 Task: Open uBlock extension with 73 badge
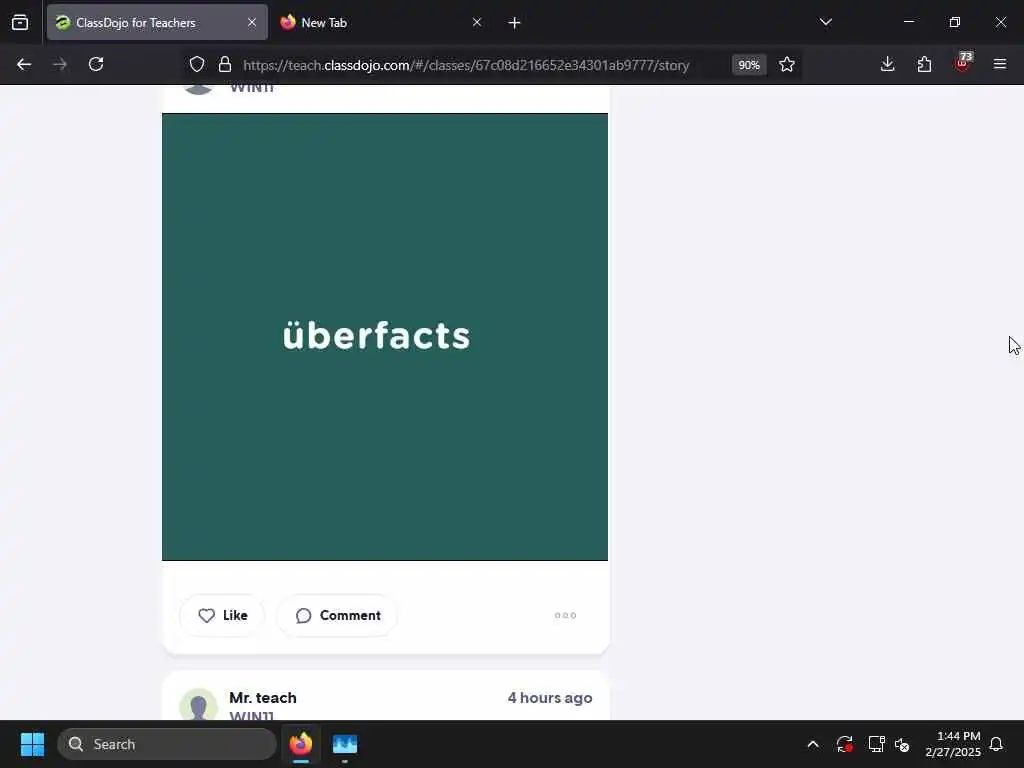tap(963, 63)
